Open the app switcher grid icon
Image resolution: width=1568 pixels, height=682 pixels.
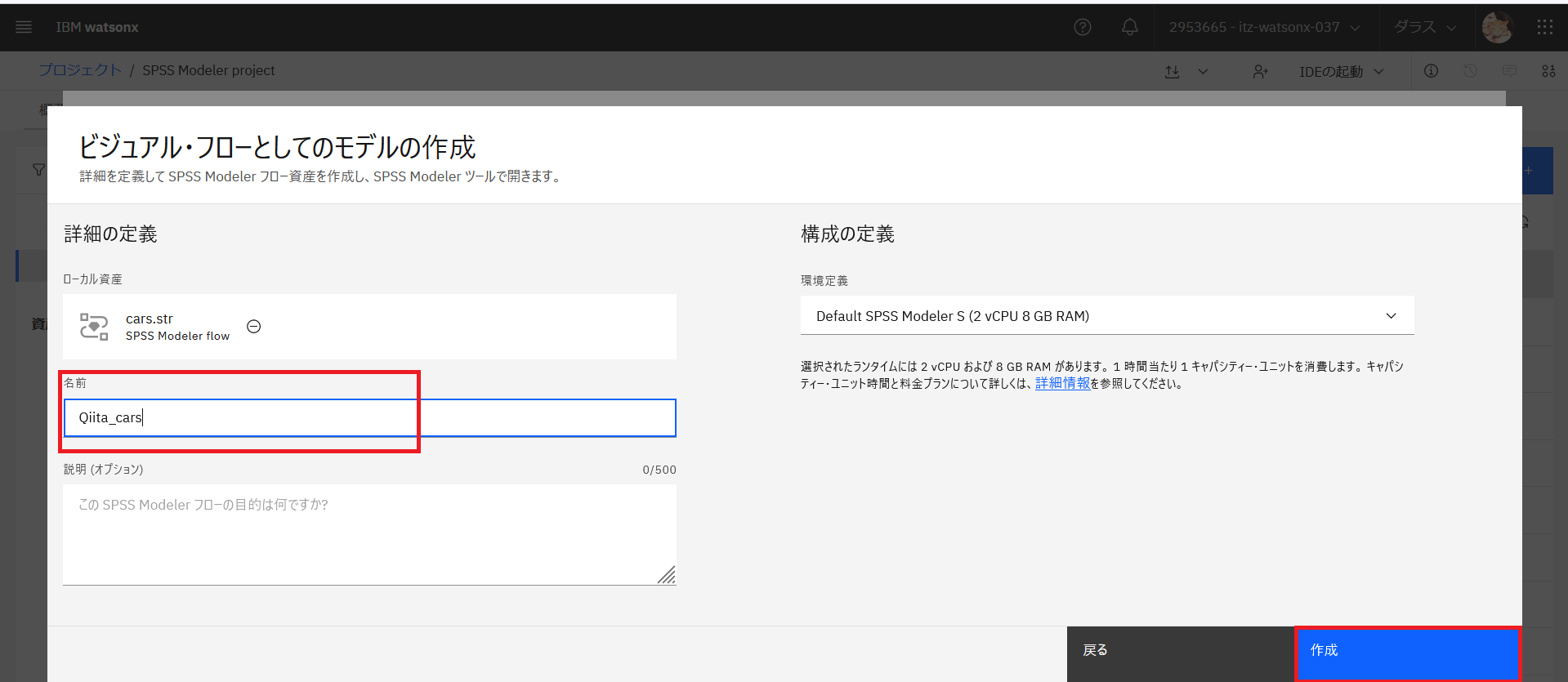point(1544,27)
